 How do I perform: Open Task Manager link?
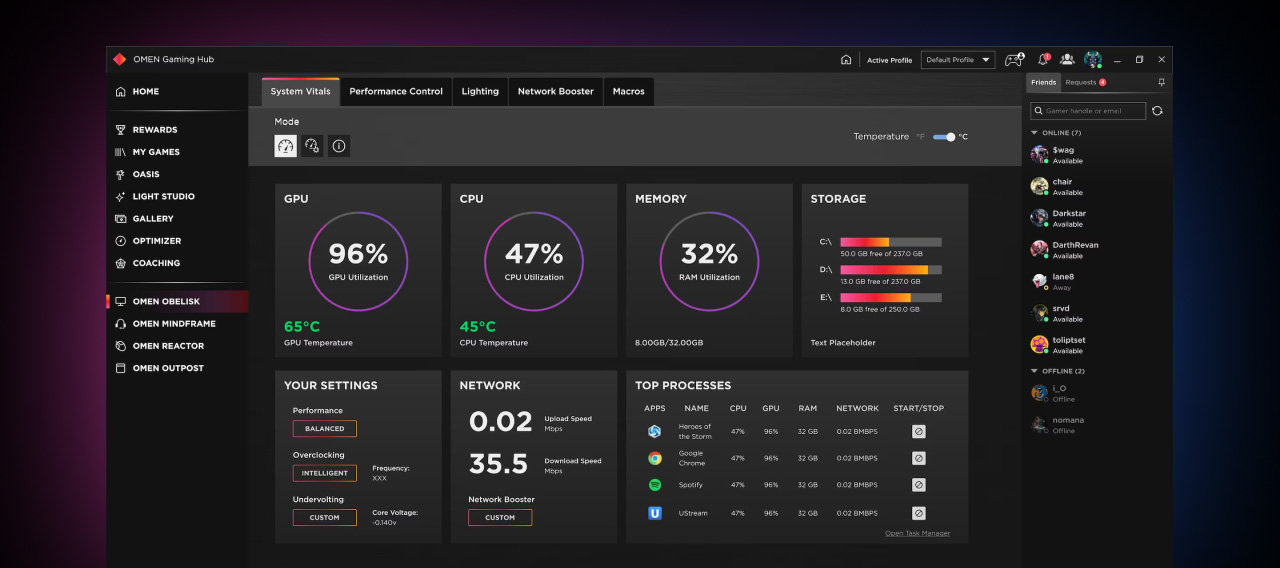pyautogui.click(x=918, y=534)
